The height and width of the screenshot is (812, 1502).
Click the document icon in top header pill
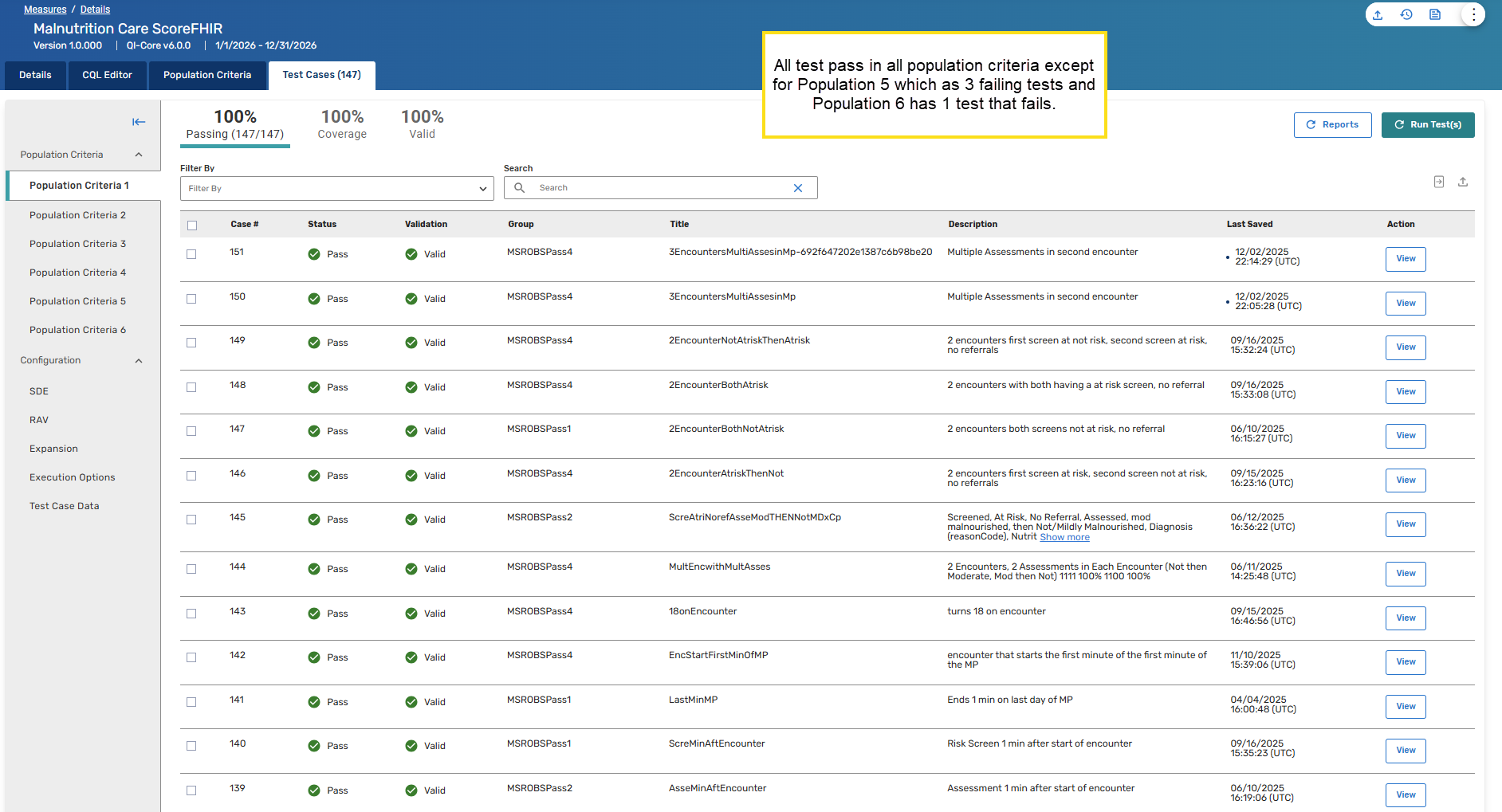pyautogui.click(x=1435, y=14)
